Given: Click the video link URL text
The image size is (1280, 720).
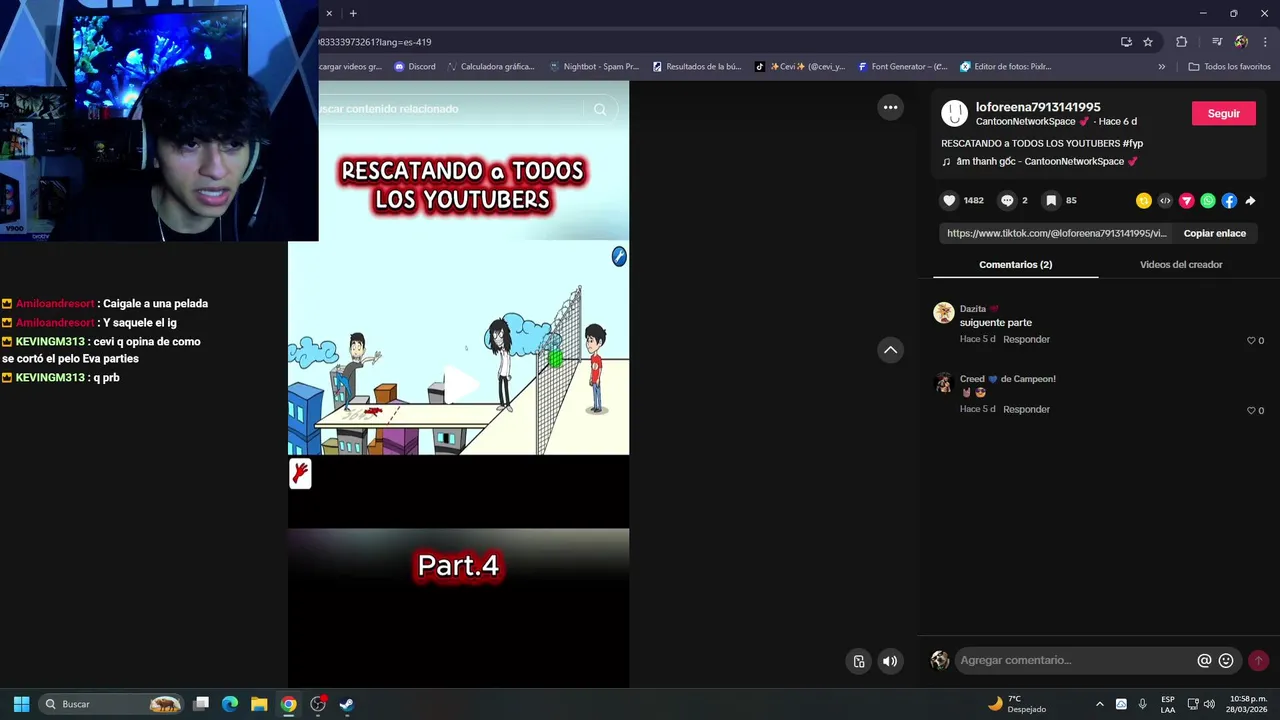Looking at the screenshot, I should point(1056,233).
